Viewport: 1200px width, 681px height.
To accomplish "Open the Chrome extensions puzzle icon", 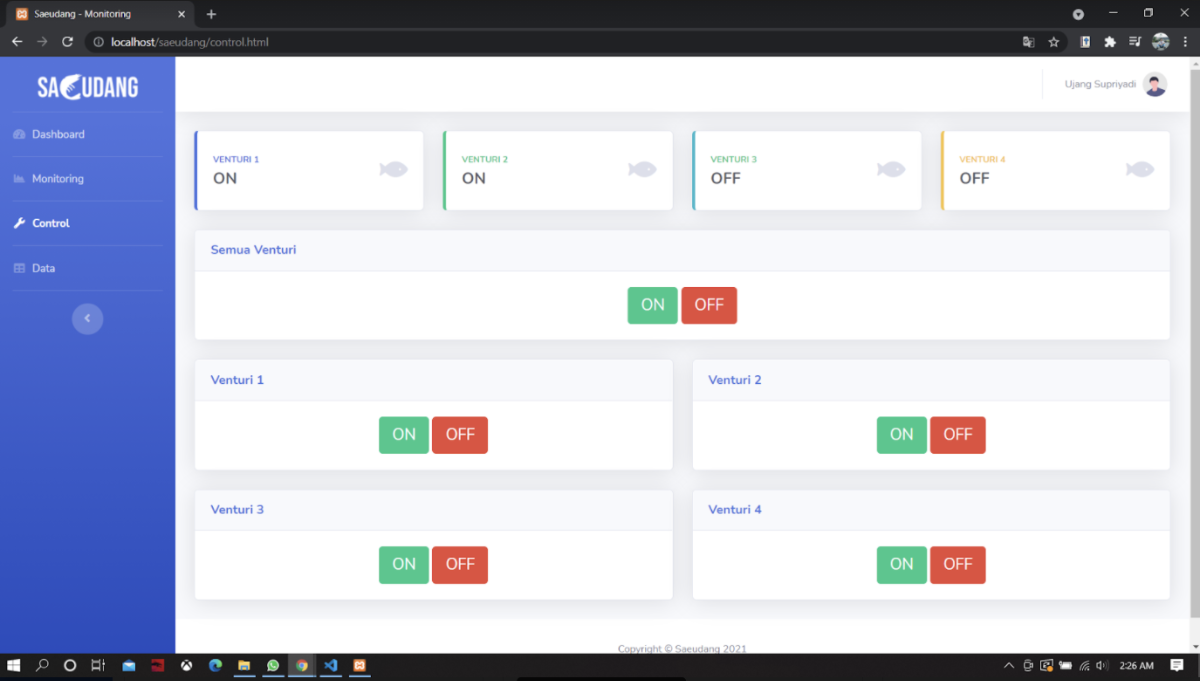I will [x=1109, y=42].
